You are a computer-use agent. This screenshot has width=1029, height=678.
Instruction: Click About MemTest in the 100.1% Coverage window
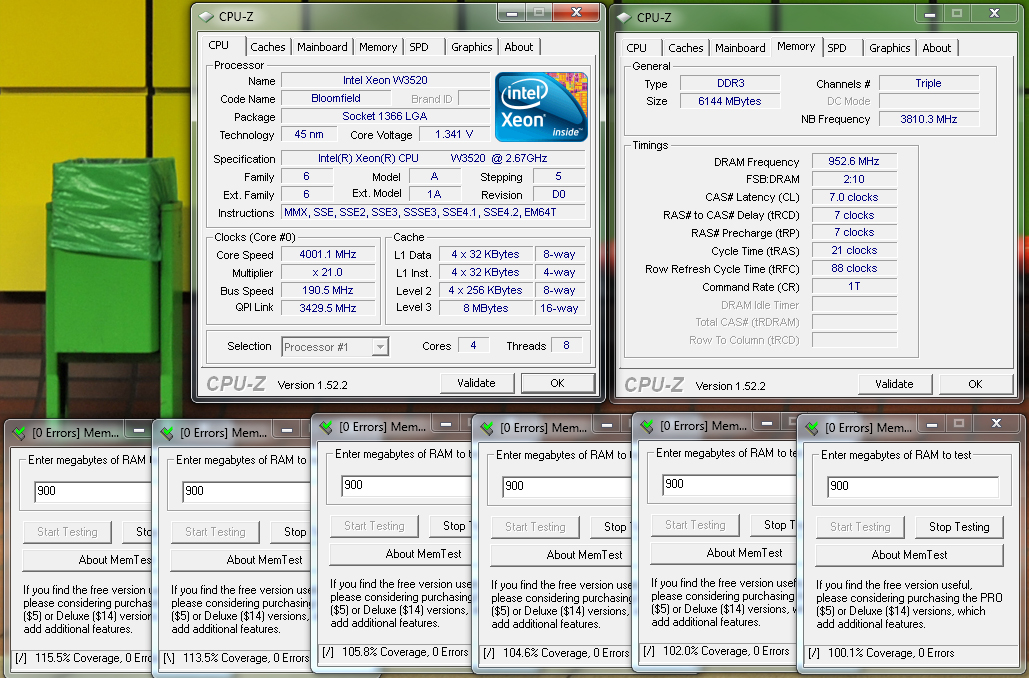point(909,555)
